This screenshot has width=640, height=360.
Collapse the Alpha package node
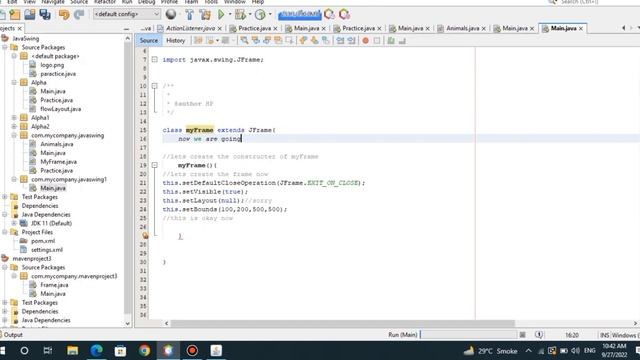point(14,82)
